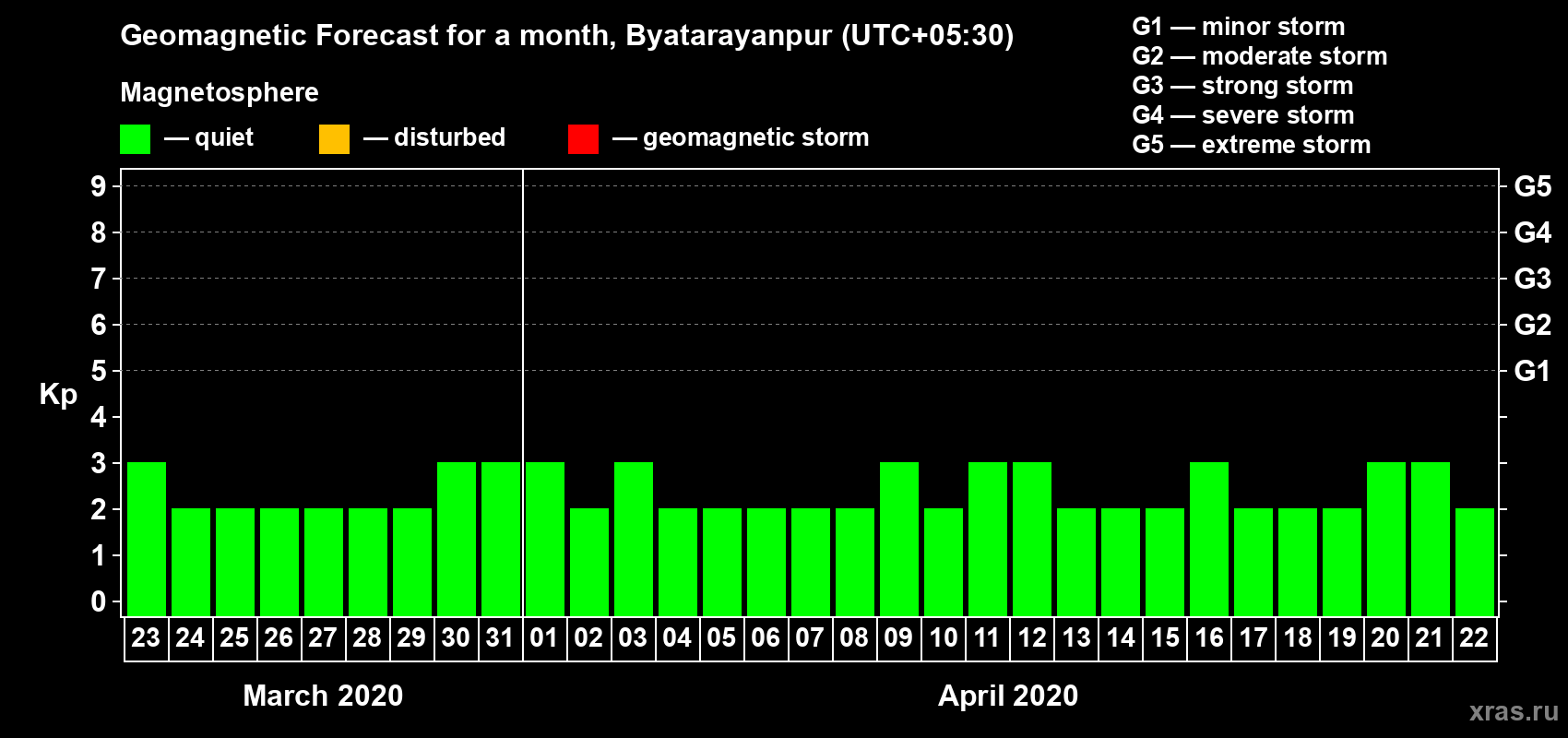The width and height of the screenshot is (1568, 738).
Task: Click the date cell labeled 13
Action: tap(1075, 638)
